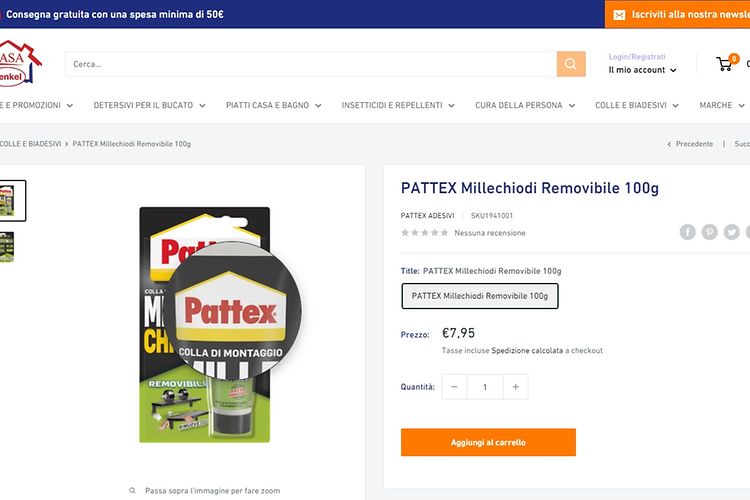Click the Aggiungi al carrello button
This screenshot has width=750, height=500.
488,442
